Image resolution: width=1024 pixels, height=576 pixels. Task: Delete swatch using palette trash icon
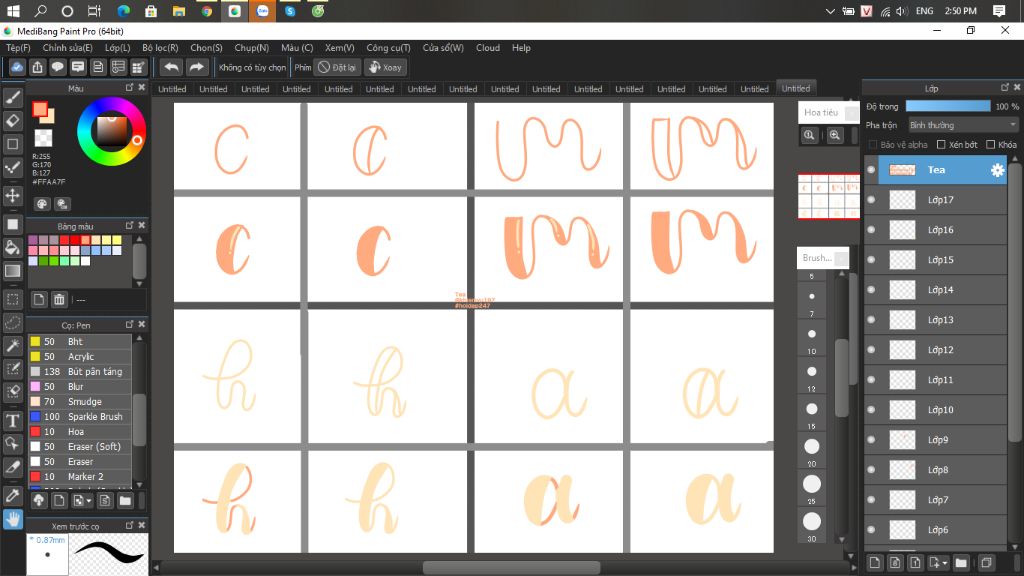click(59, 300)
